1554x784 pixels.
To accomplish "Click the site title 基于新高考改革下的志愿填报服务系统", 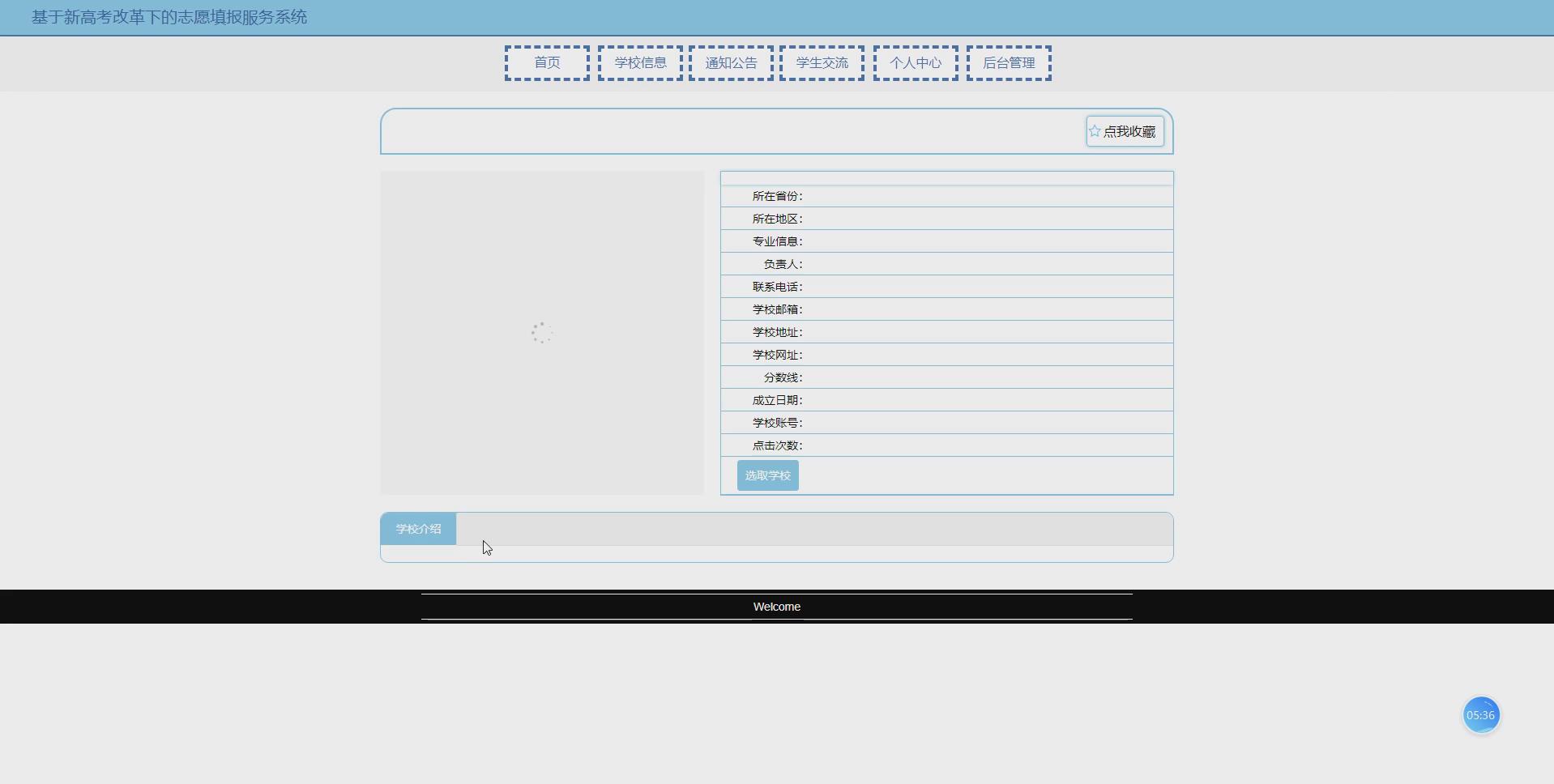I will 169,17.
